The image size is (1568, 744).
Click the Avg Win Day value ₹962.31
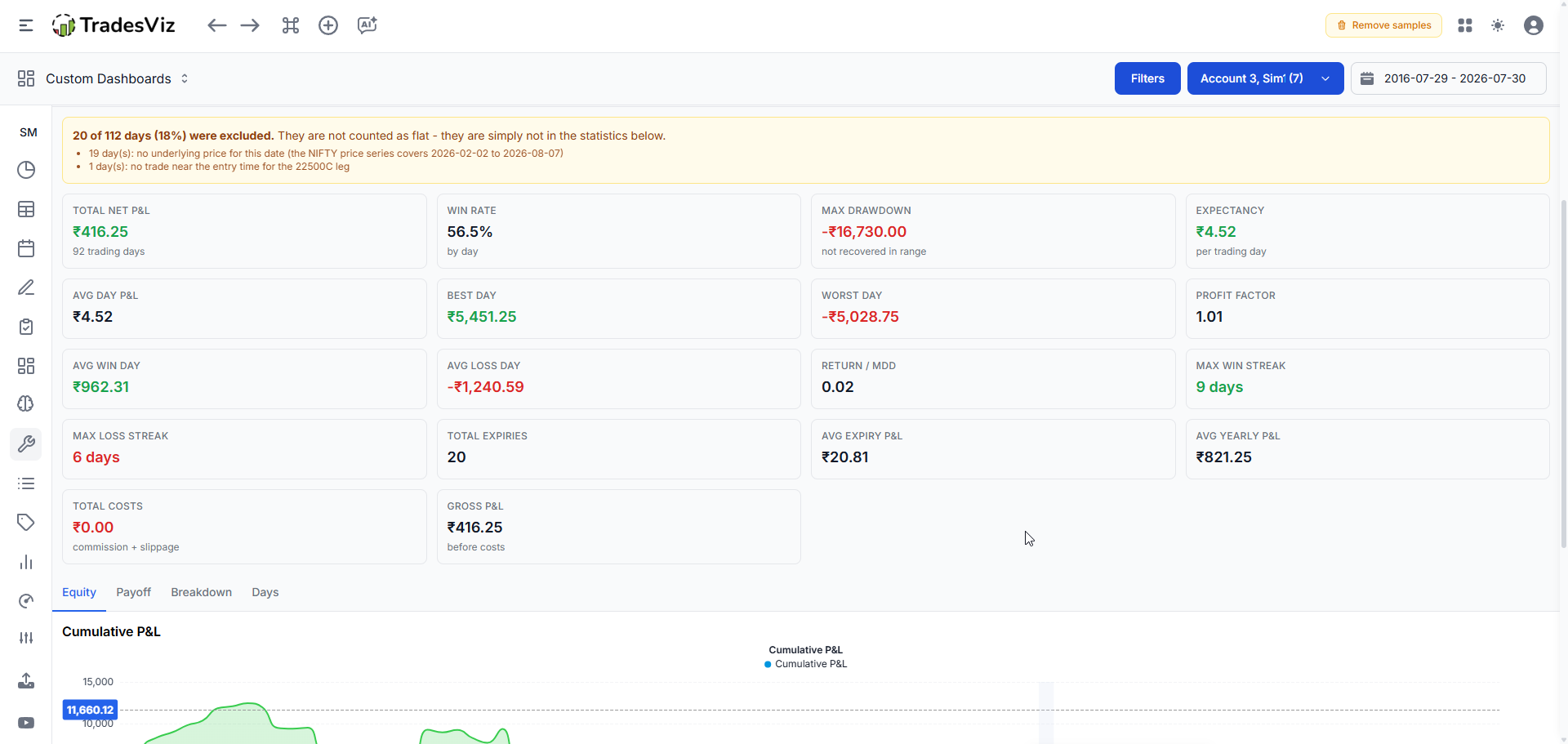point(100,387)
